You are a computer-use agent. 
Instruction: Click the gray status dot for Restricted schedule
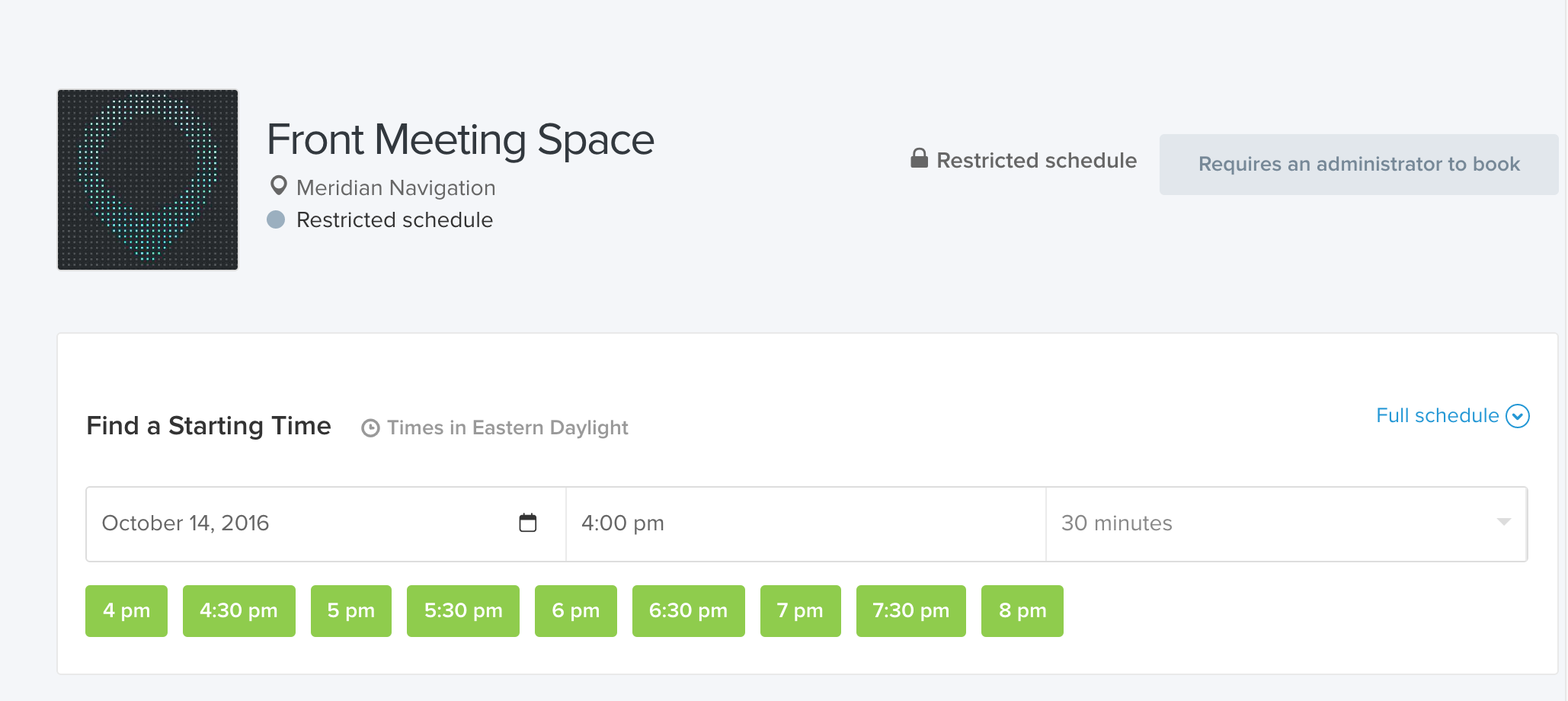coord(276,219)
